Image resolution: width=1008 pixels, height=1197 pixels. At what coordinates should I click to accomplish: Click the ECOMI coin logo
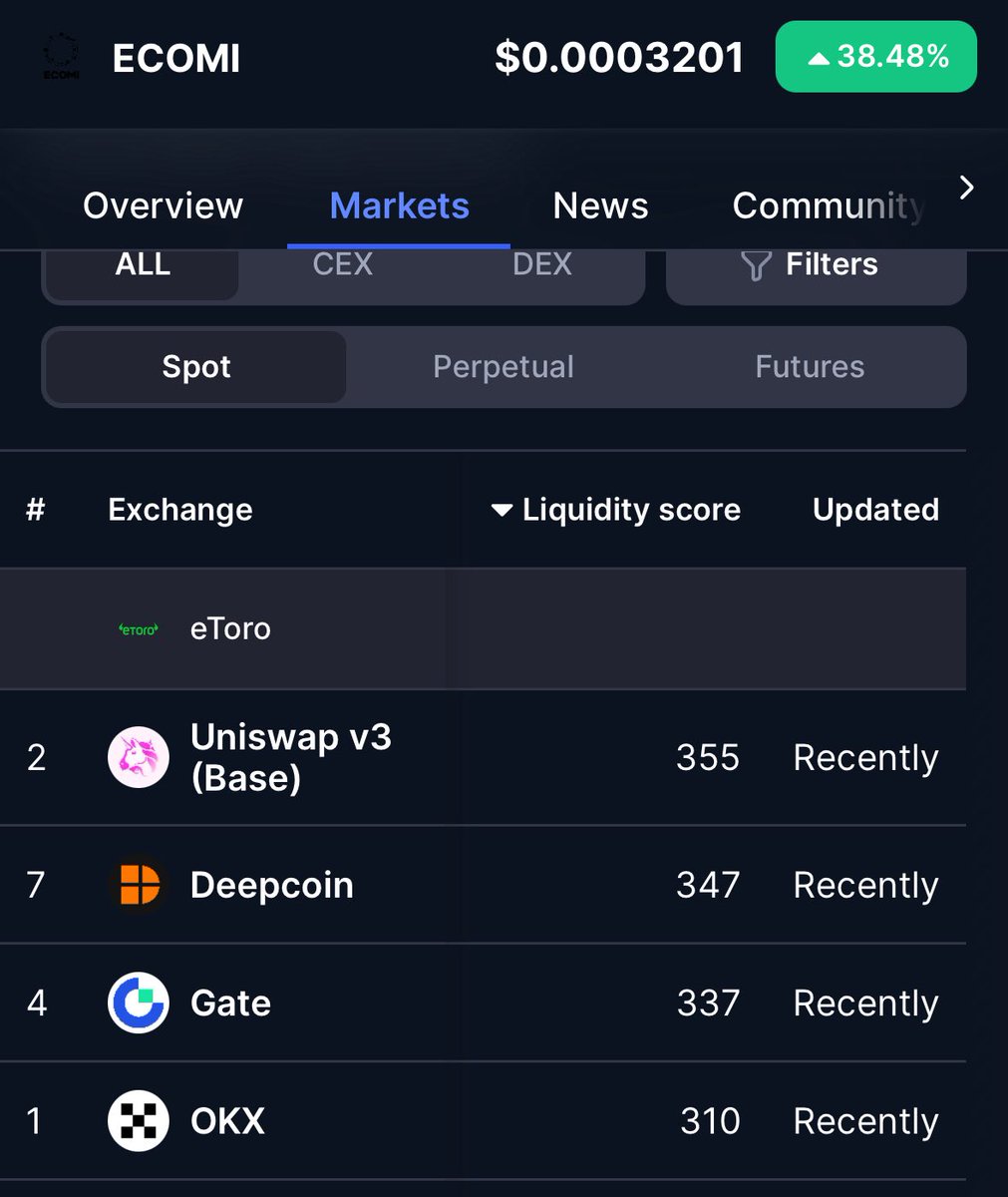click(x=62, y=56)
